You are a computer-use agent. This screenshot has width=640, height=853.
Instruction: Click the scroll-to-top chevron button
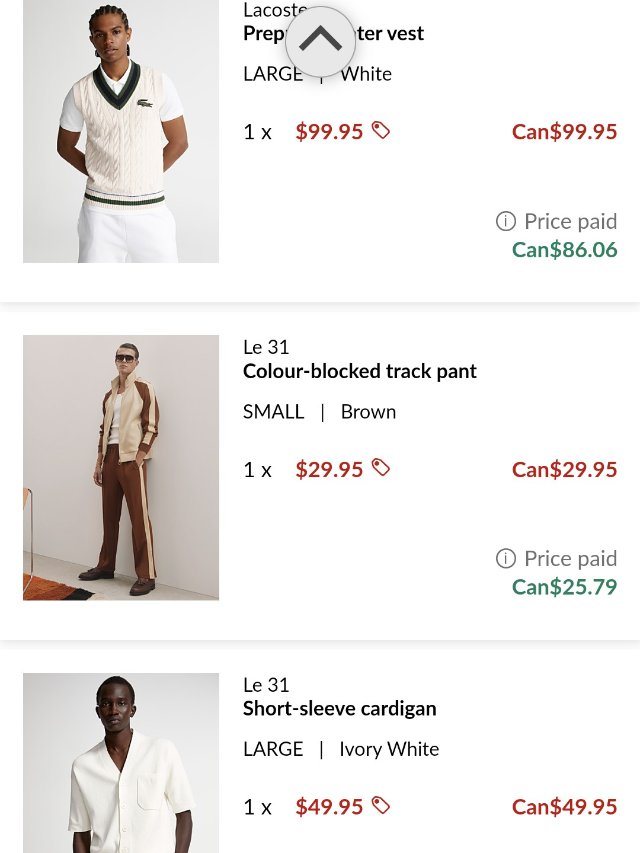click(x=320, y=41)
